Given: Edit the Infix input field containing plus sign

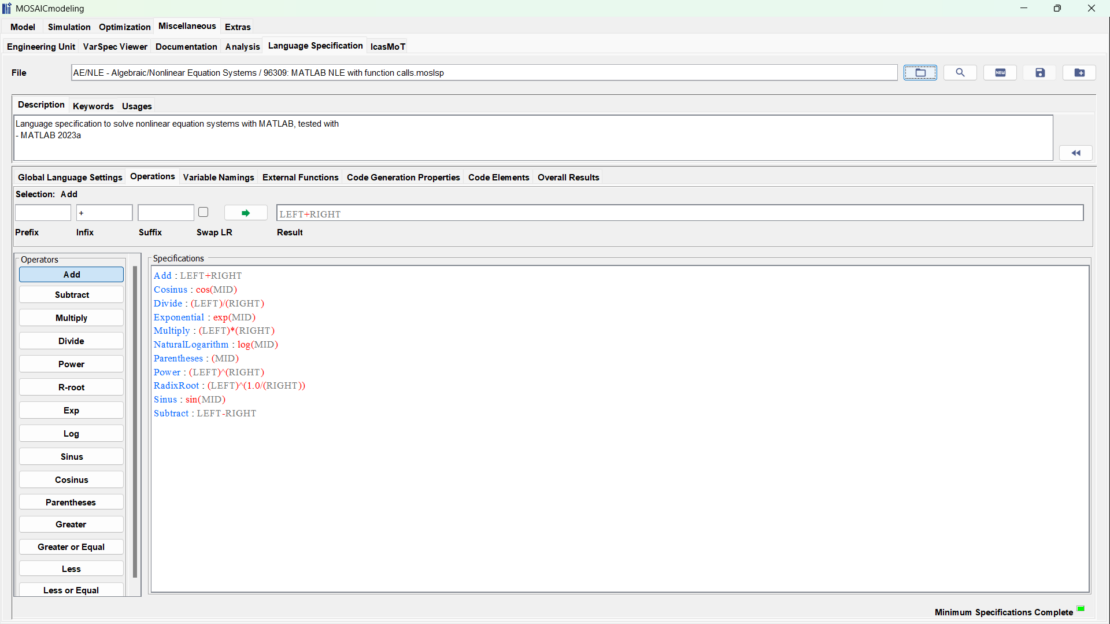Looking at the screenshot, I should [104, 212].
